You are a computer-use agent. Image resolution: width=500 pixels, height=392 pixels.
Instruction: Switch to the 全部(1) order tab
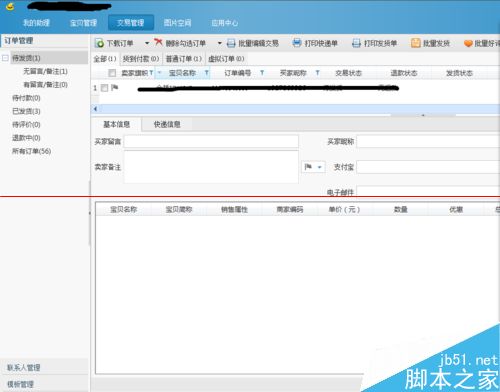tap(105, 59)
